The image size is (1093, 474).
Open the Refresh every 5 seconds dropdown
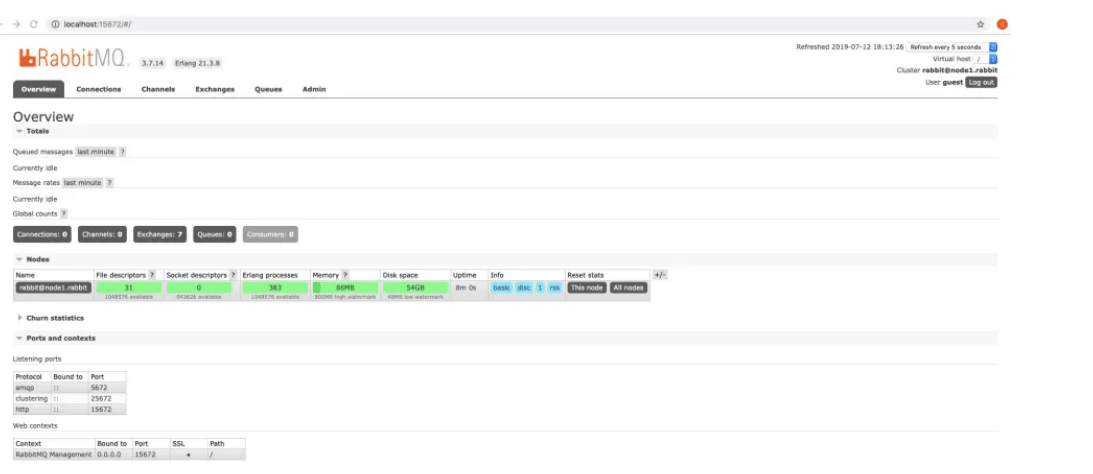[x=952, y=47]
